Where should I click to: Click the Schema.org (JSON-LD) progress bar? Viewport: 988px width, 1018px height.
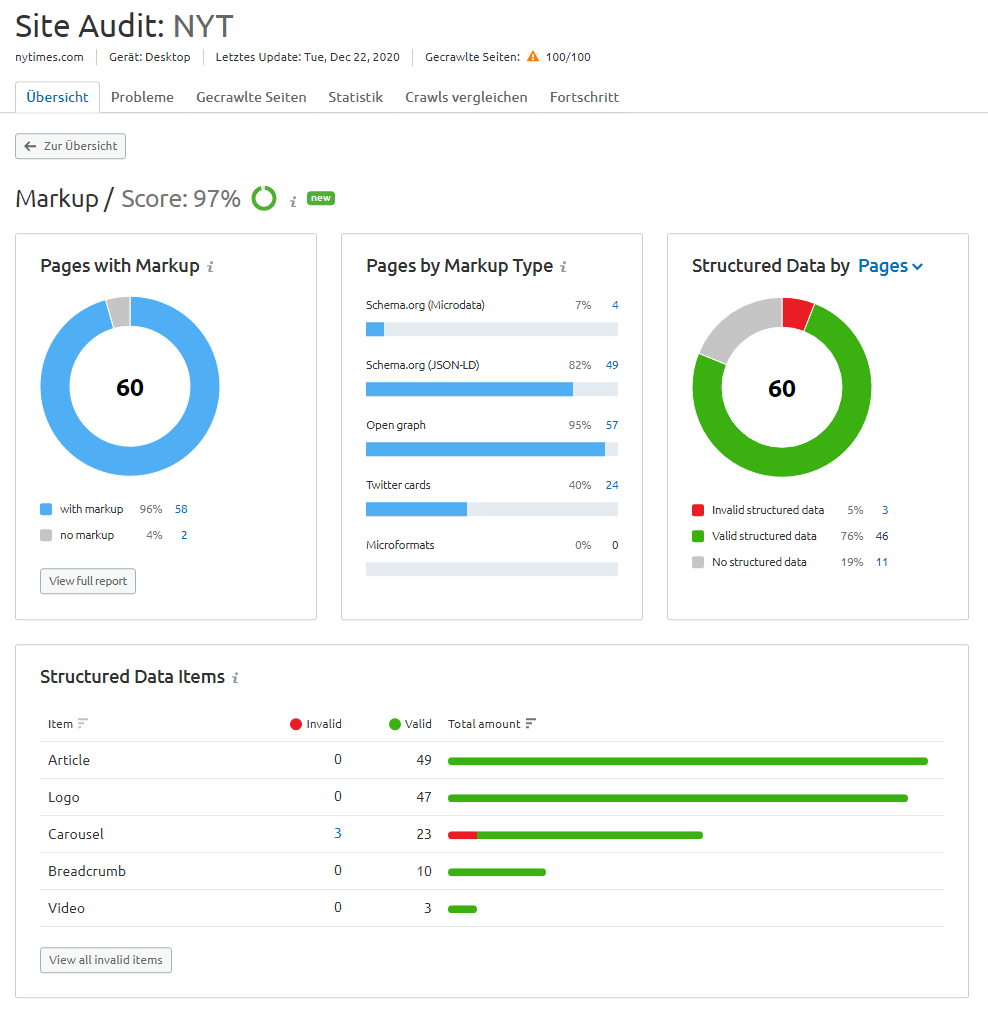492,389
